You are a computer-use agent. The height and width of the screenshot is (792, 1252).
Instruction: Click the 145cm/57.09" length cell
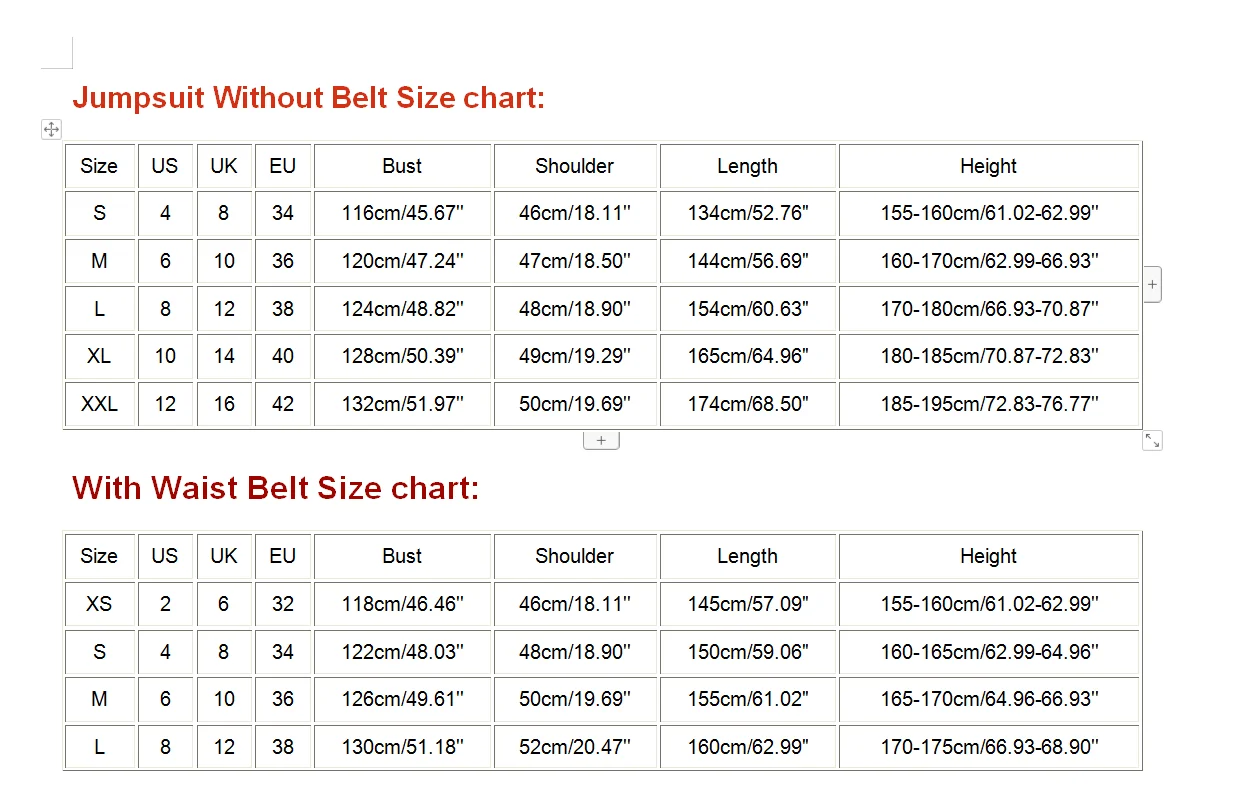pyautogui.click(x=747, y=604)
